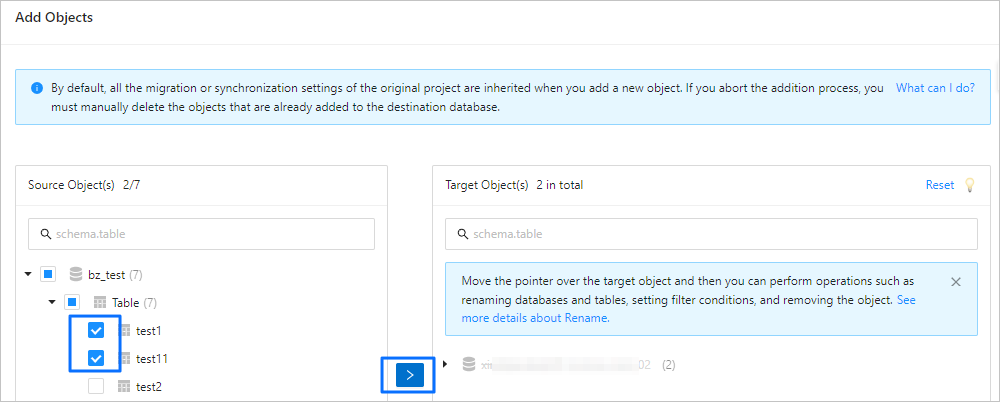Click the bz_test database icon

point(76,274)
